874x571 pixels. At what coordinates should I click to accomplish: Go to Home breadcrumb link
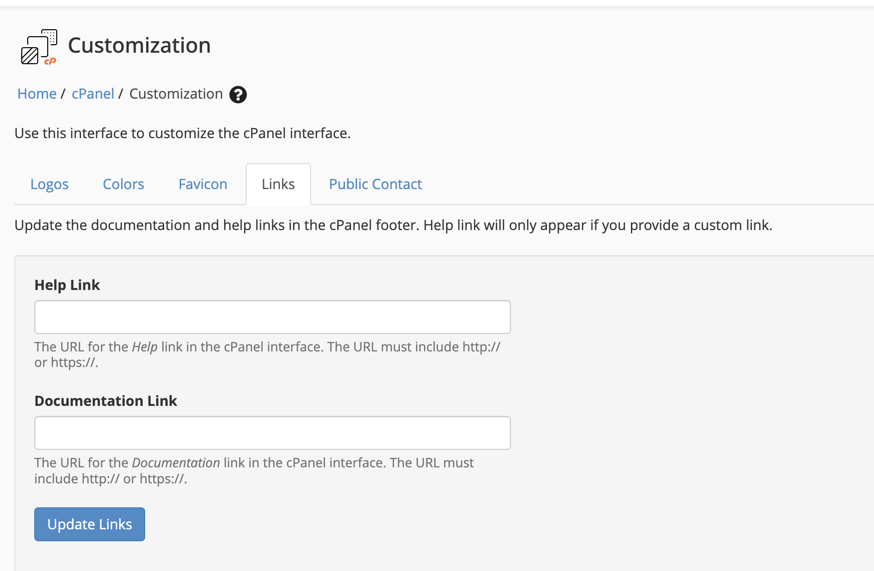(x=37, y=94)
